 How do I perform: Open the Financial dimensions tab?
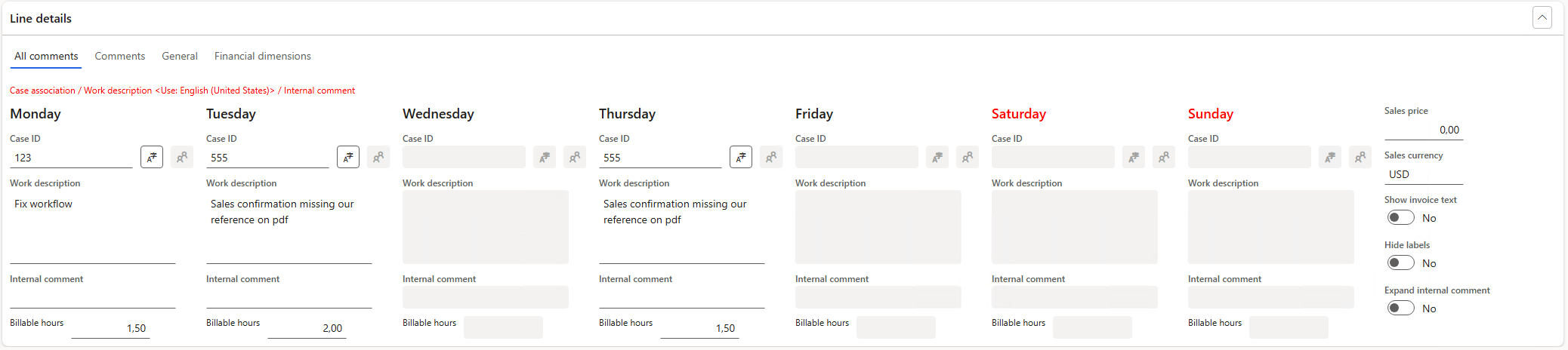[x=262, y=57]
